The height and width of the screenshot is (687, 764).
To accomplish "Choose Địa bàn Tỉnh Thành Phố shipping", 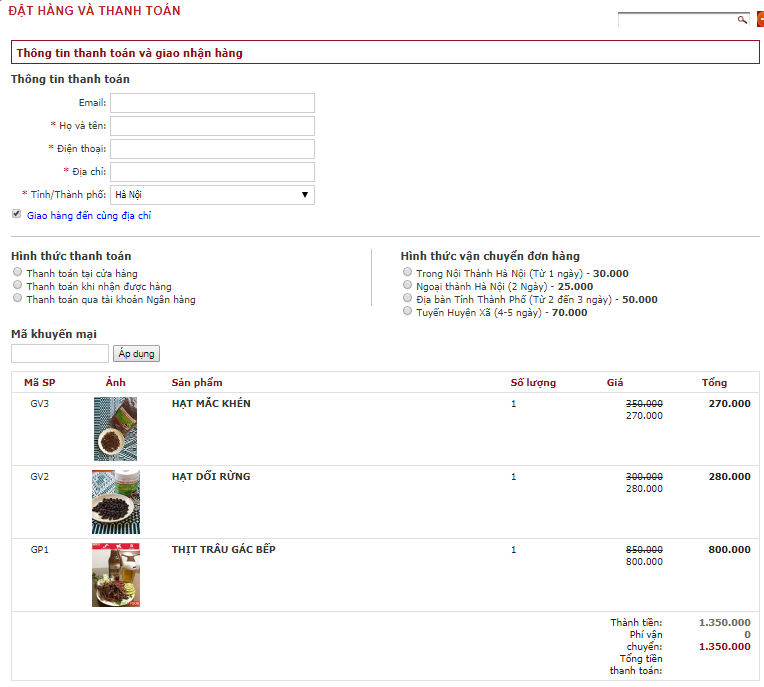I will coord(407,298).
